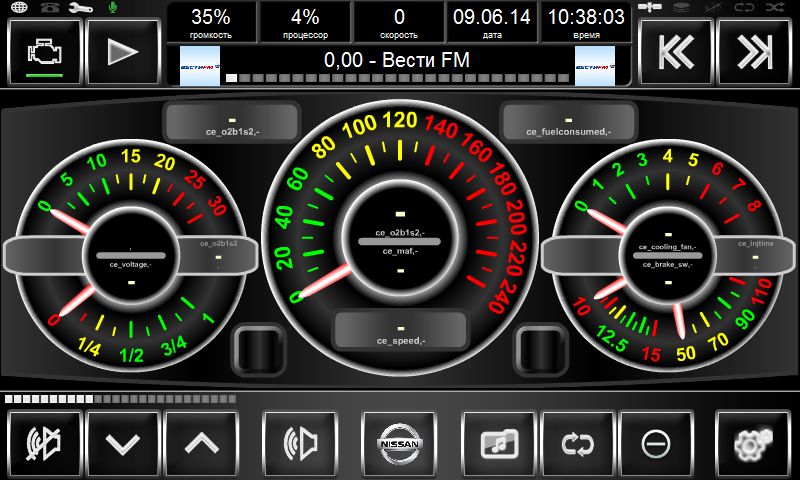Click the left dark square indicator button

[259, 350]
